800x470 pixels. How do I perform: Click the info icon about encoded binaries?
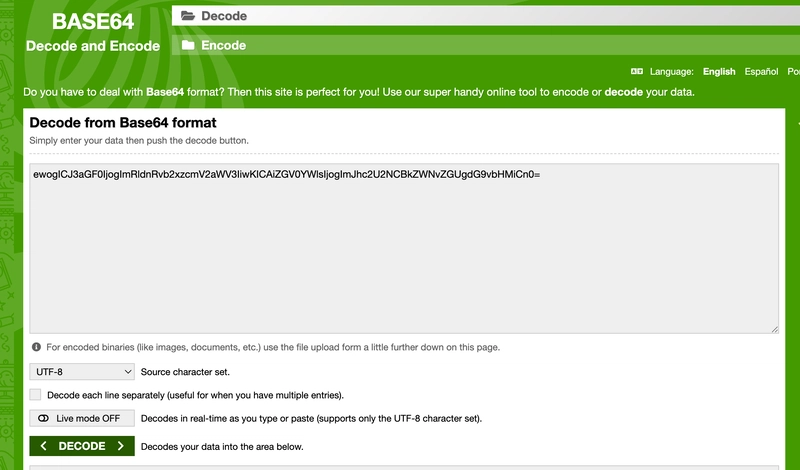coord(36,347)
